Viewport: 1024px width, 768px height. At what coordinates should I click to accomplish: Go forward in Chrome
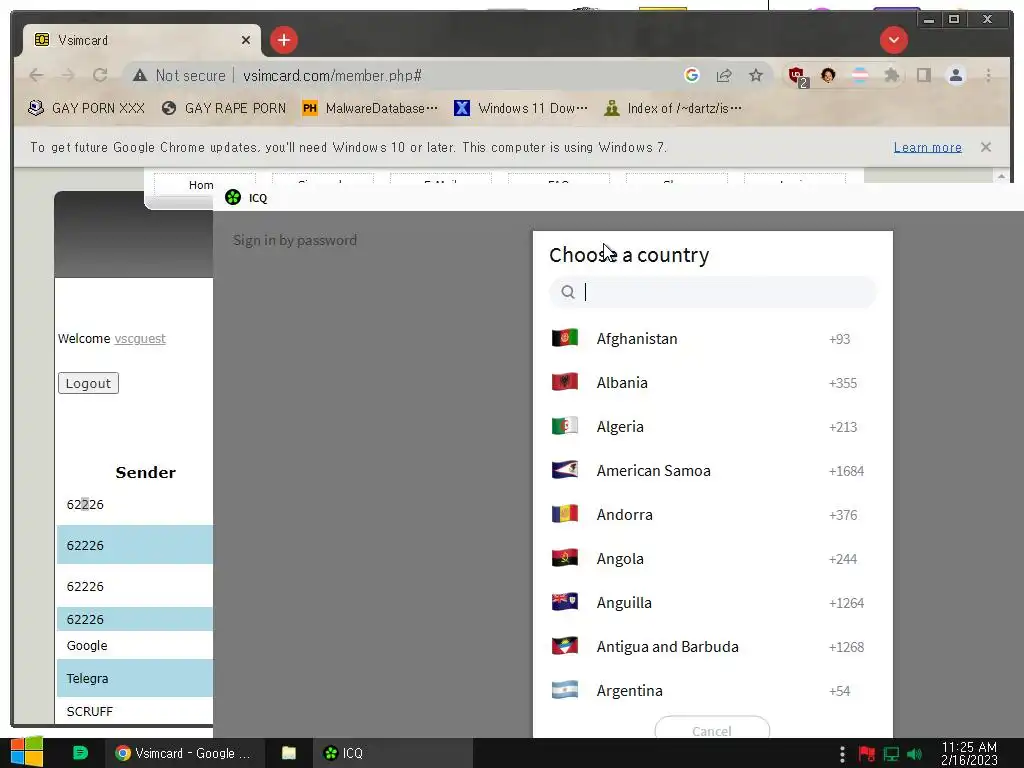[x=68, y=75]
